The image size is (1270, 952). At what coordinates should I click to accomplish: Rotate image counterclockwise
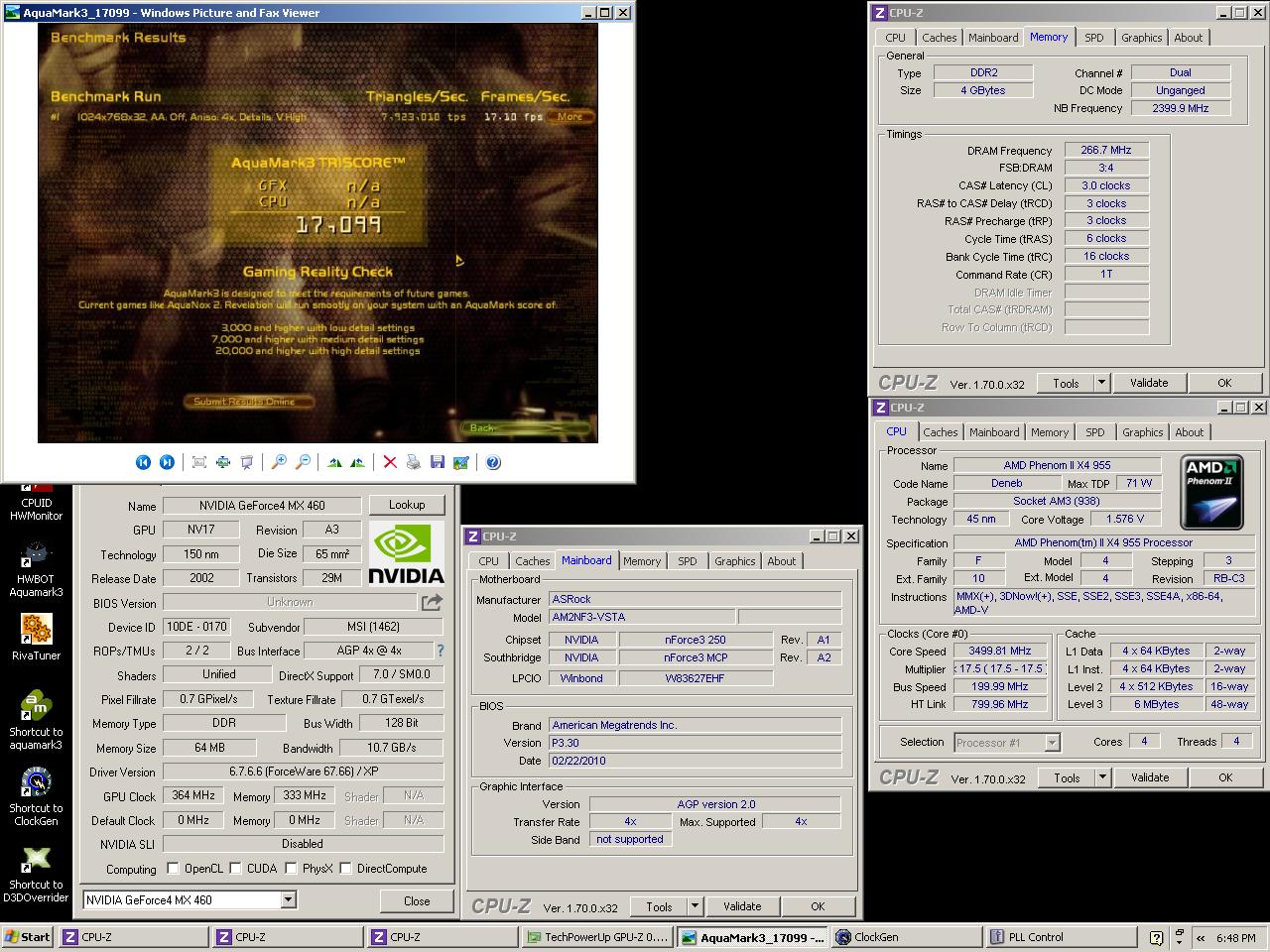point(357,462)
